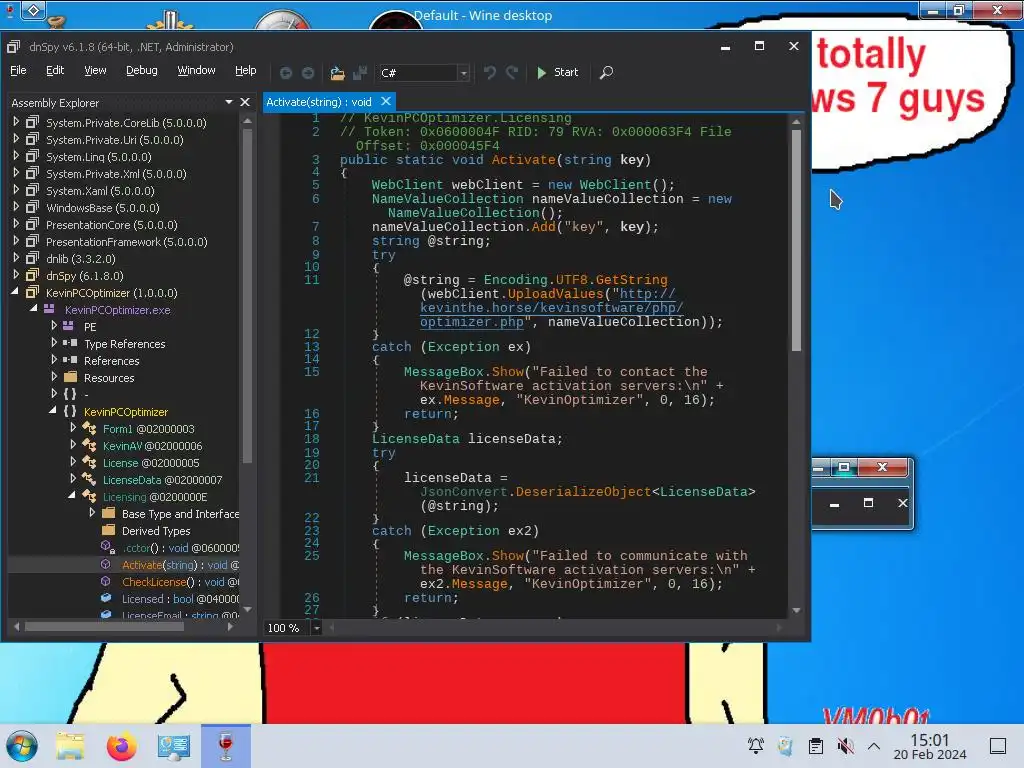Click the CheckLicense() method icon

tap(105, 581)
